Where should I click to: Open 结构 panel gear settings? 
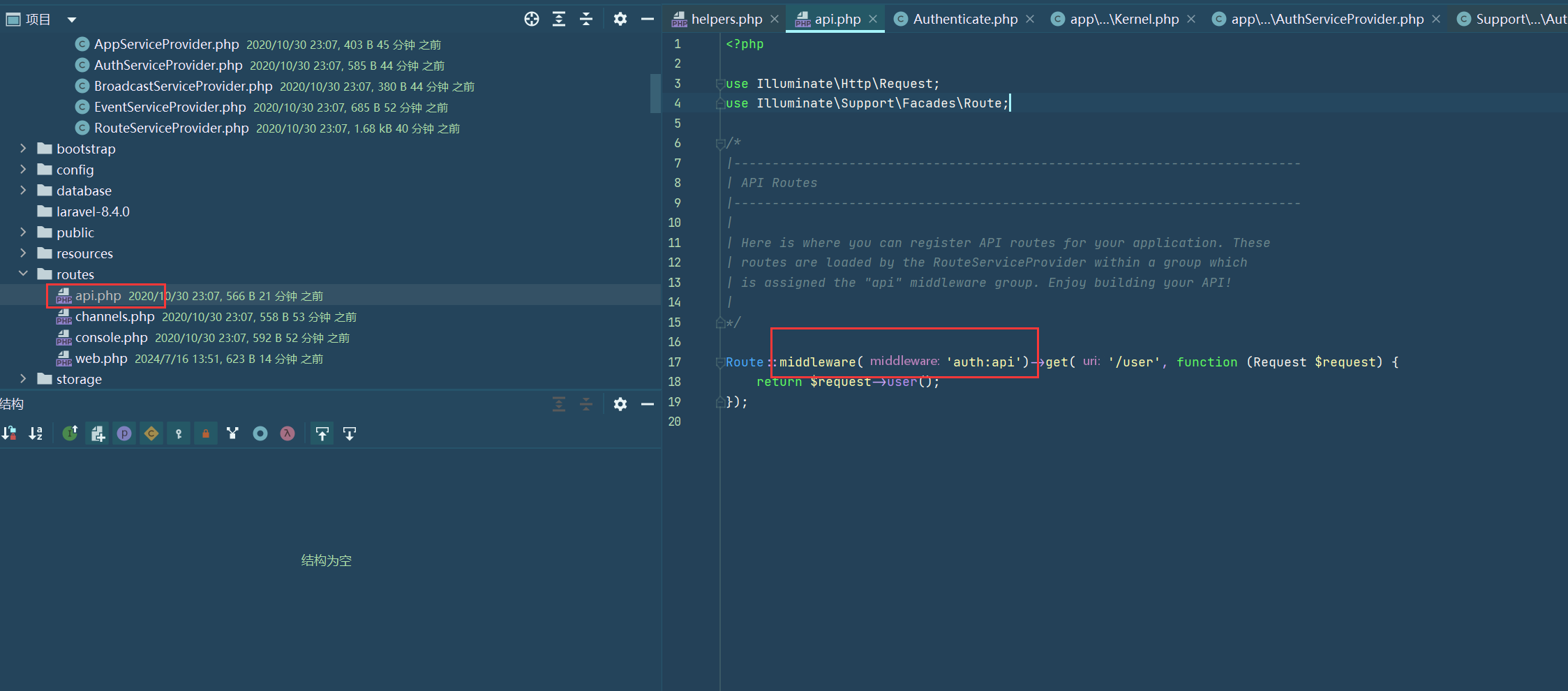[620, 404]
